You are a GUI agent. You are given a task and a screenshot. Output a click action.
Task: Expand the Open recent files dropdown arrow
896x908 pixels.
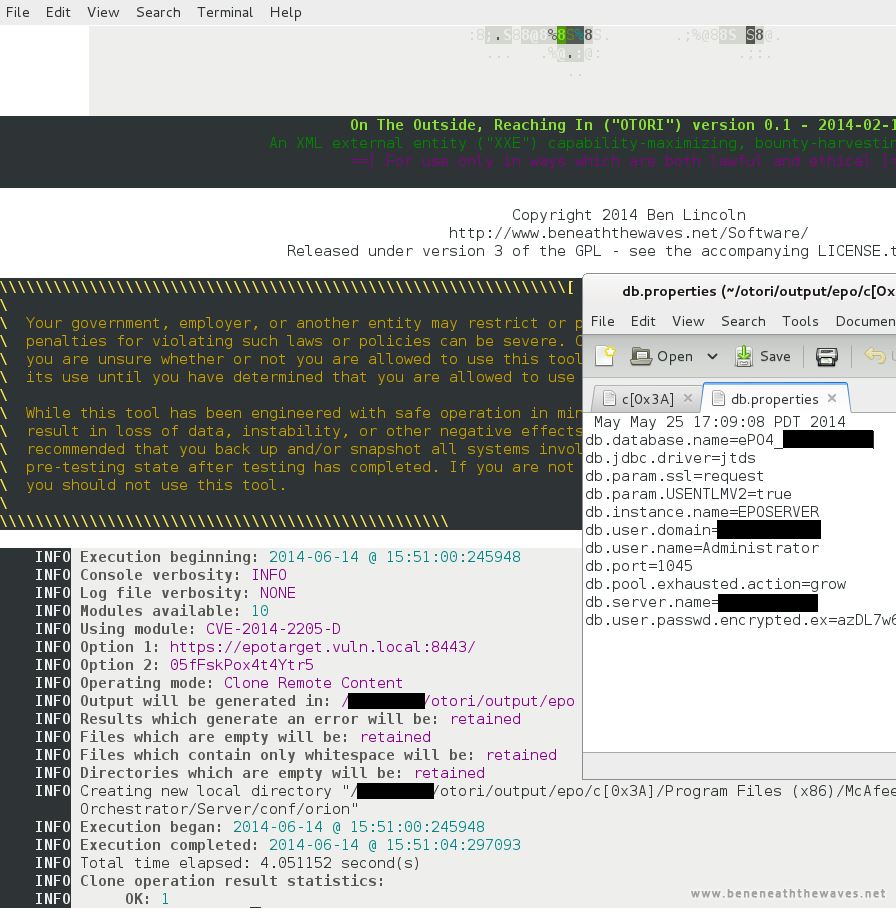point(712,356)
